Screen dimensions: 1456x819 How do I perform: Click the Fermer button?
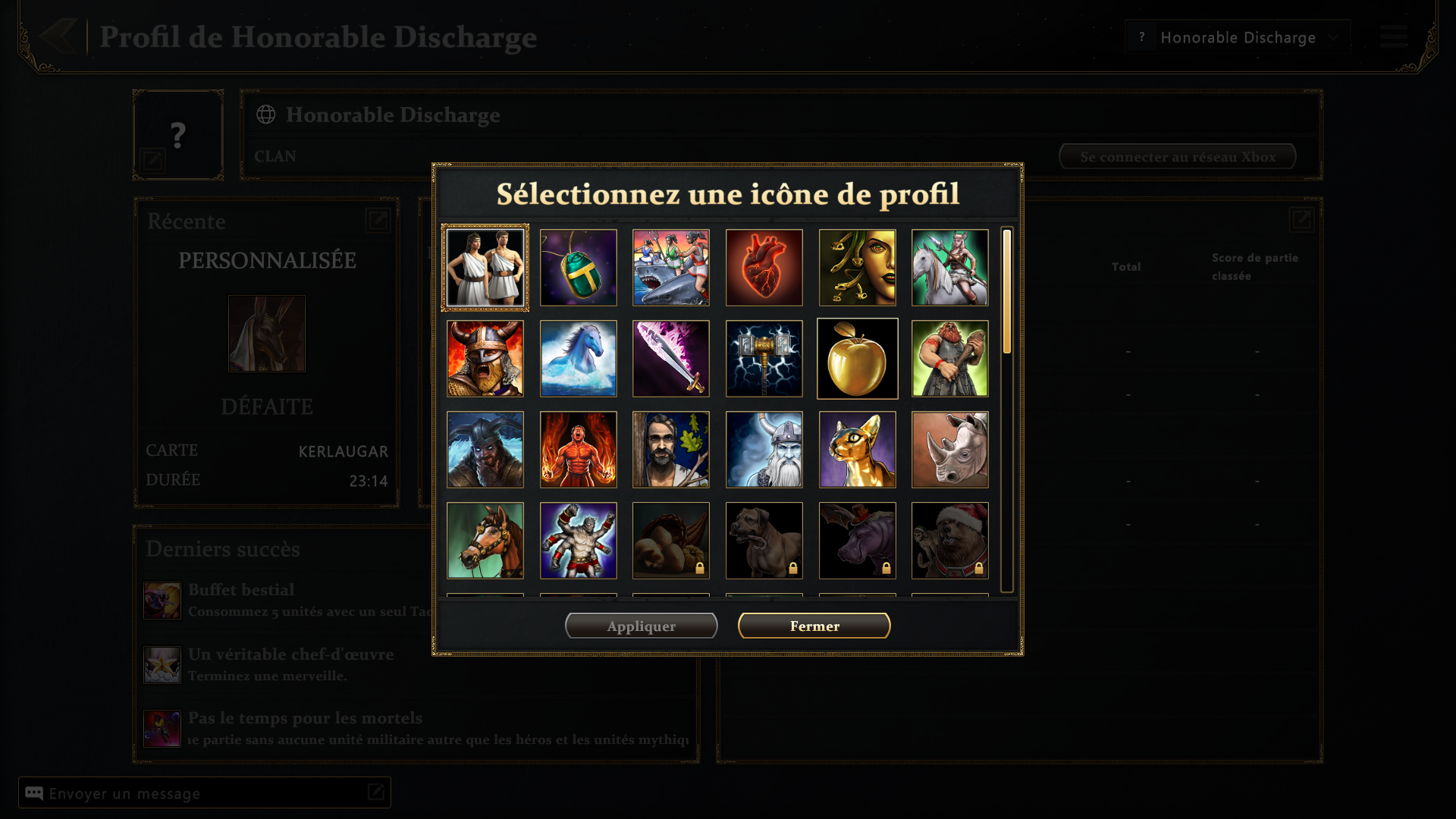point(814,626)
